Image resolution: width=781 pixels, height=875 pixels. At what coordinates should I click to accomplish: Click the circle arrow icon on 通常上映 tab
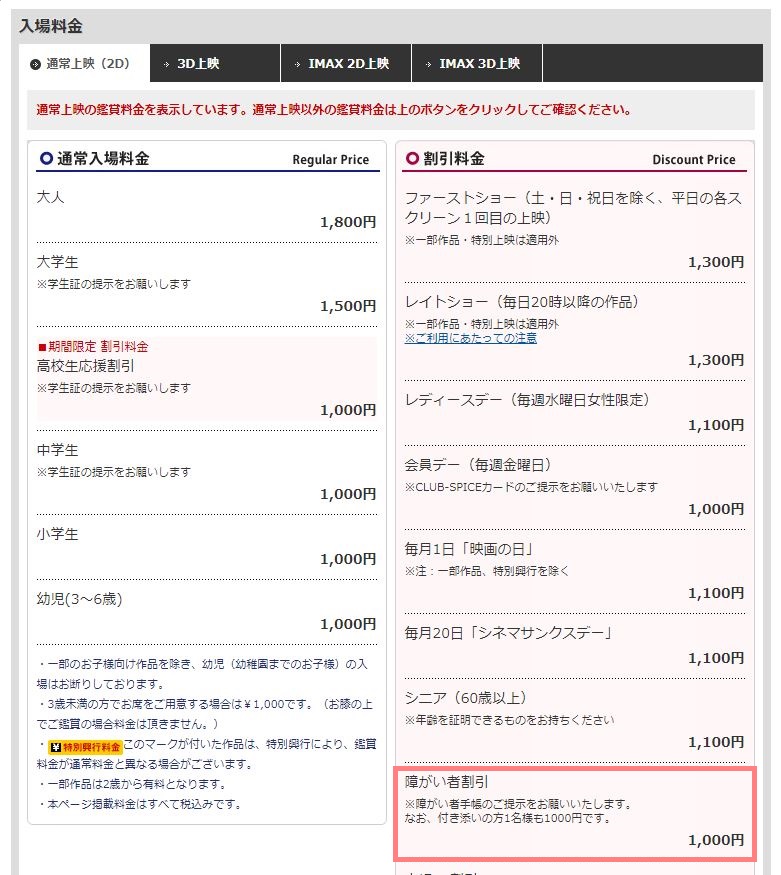tap(35, 64)
